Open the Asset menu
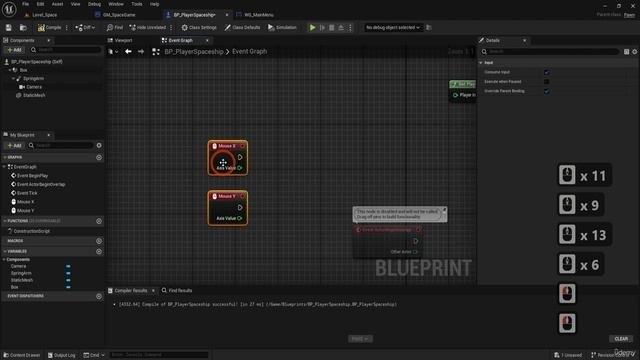Screen dimensions: 640x360 point(57,4)
